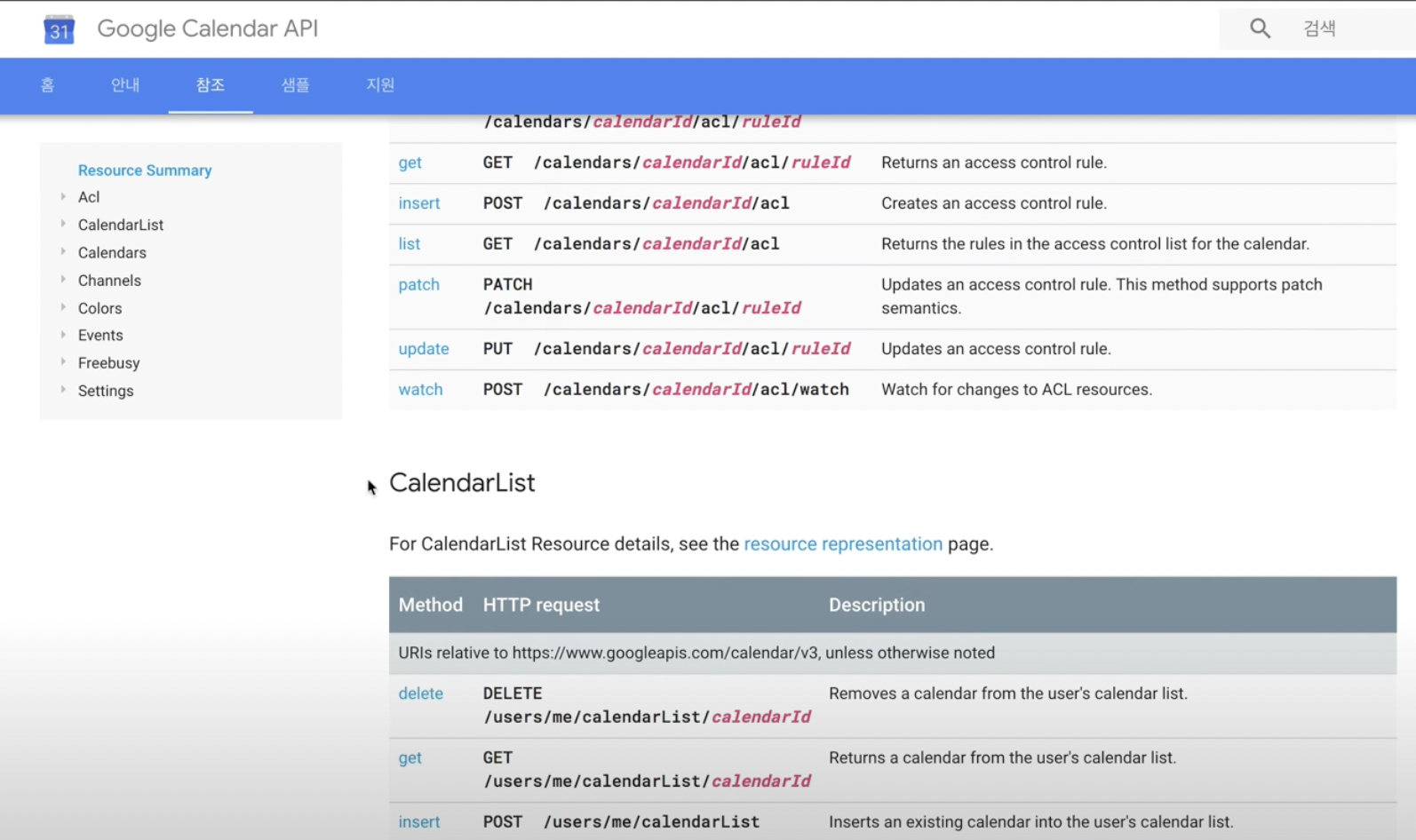Open the 샘플 tab
The height and width of the screenshot is (840, 1416).
pos(296,85)
